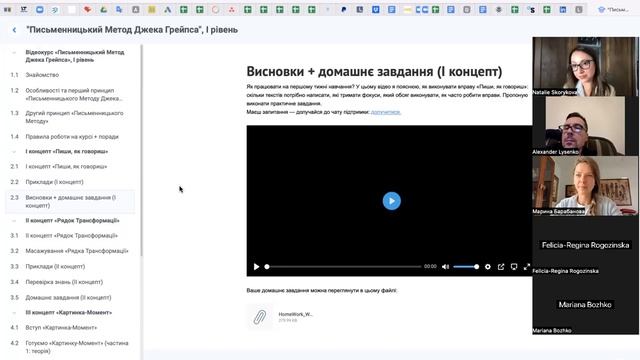Select Felicia-Regina Rogozinska's participant tile
This screenshot has width=640, height=360.
tap(585, 245)
